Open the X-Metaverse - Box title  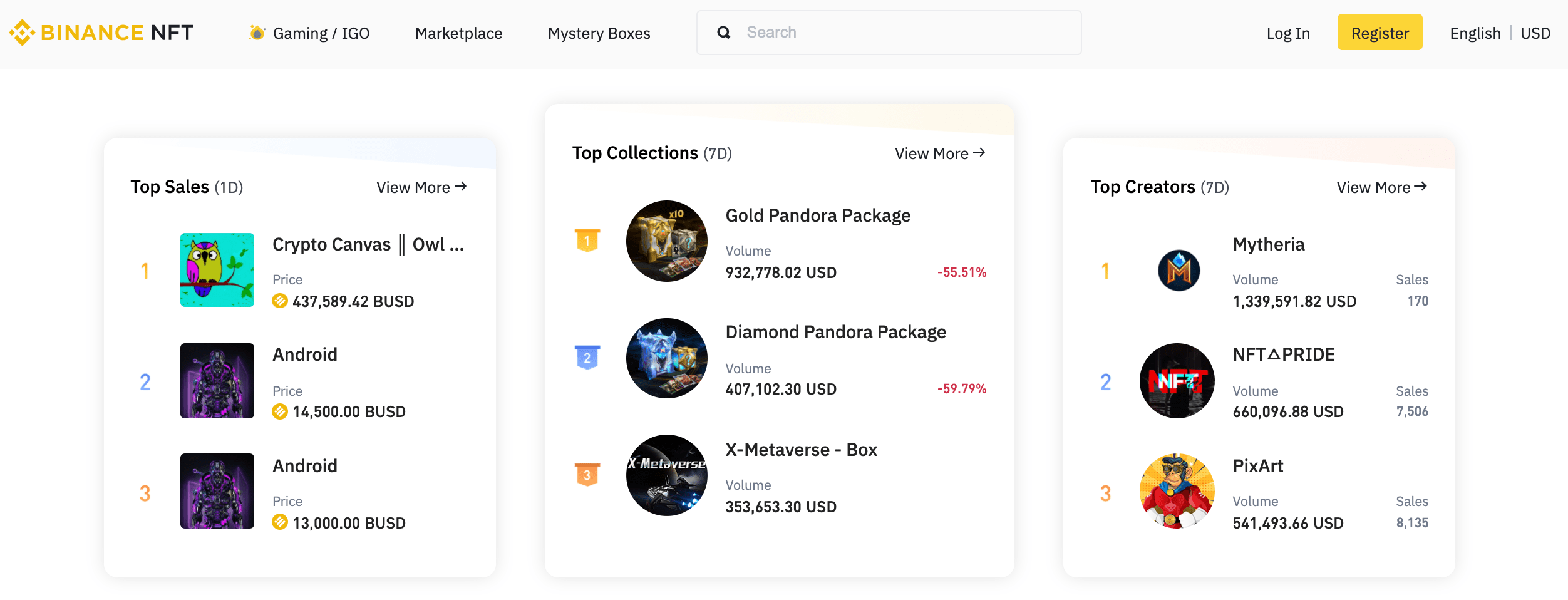click(x=802, y=450)
